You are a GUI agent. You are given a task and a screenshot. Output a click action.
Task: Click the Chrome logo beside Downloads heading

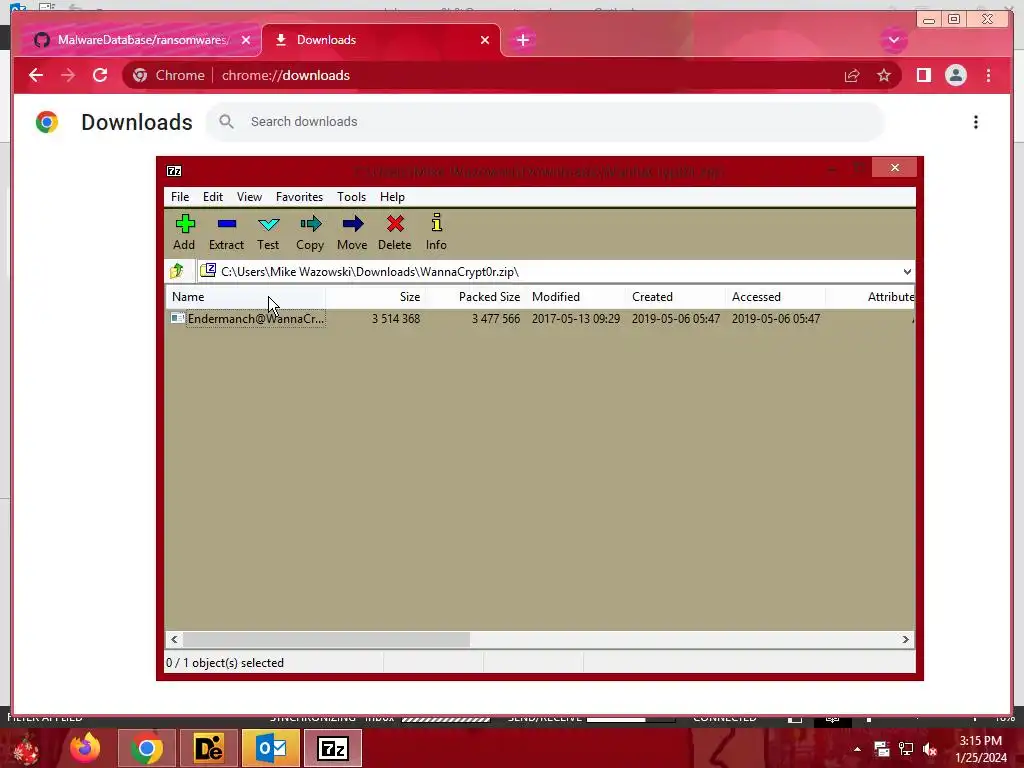pyautogui.click(x=47, y=122)
